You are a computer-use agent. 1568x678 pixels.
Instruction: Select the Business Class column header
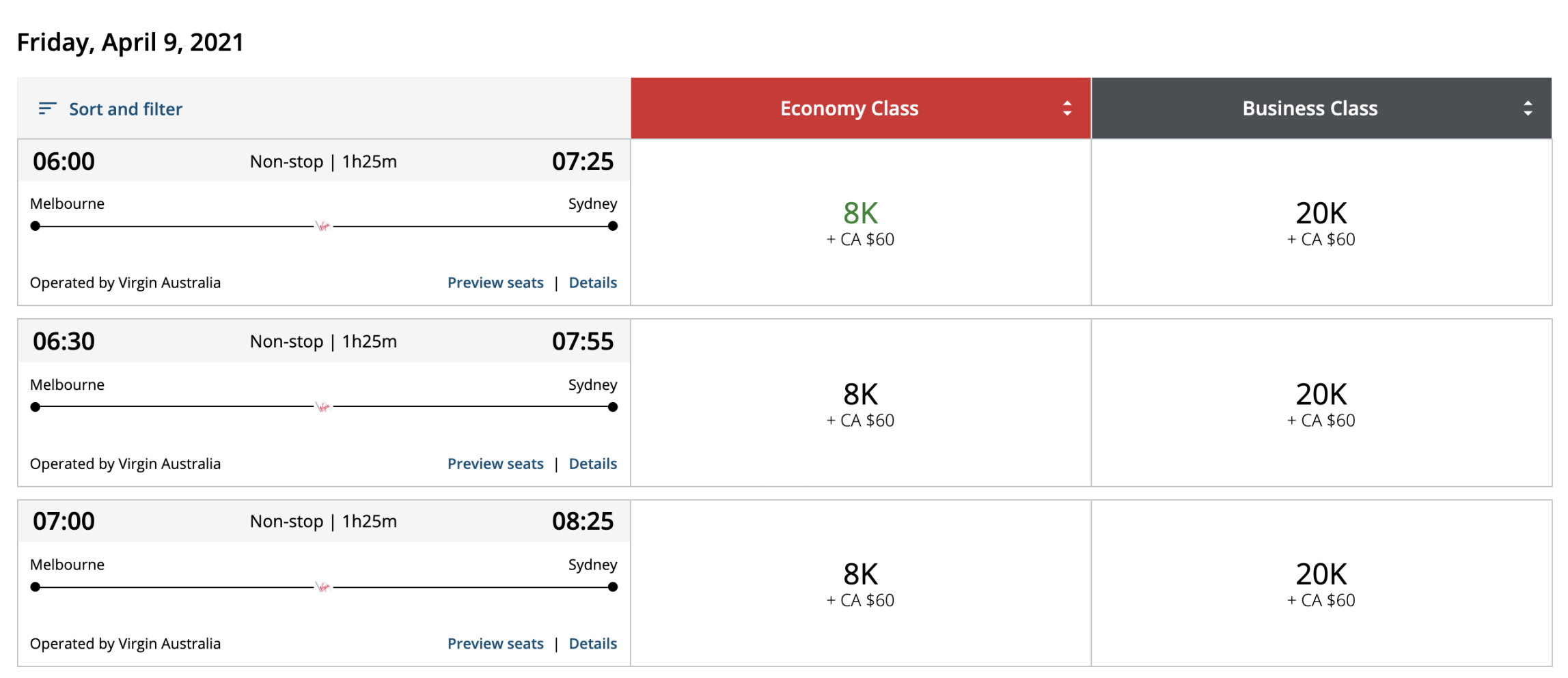click(1310, 109)
